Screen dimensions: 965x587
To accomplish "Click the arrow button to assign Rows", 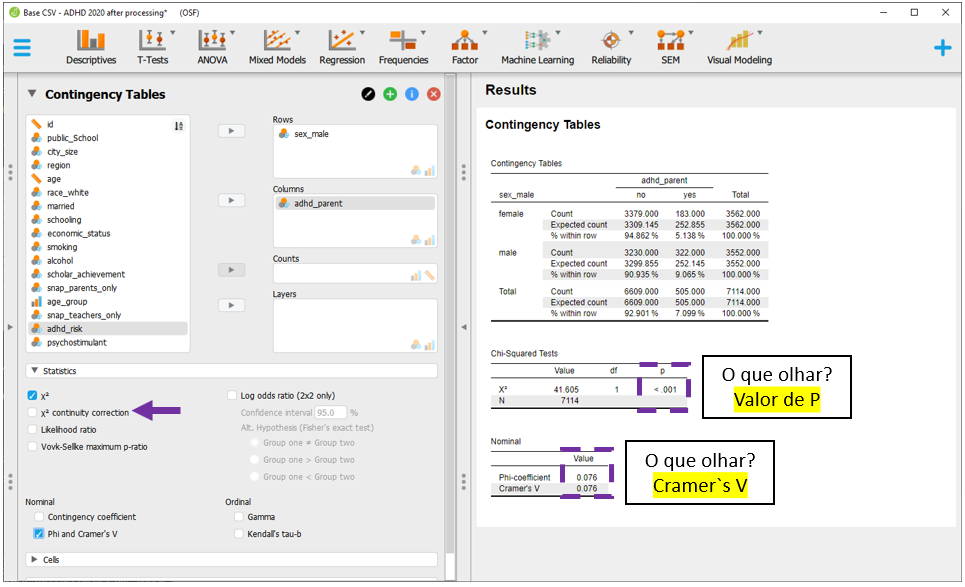I will (x=231, y=131).
